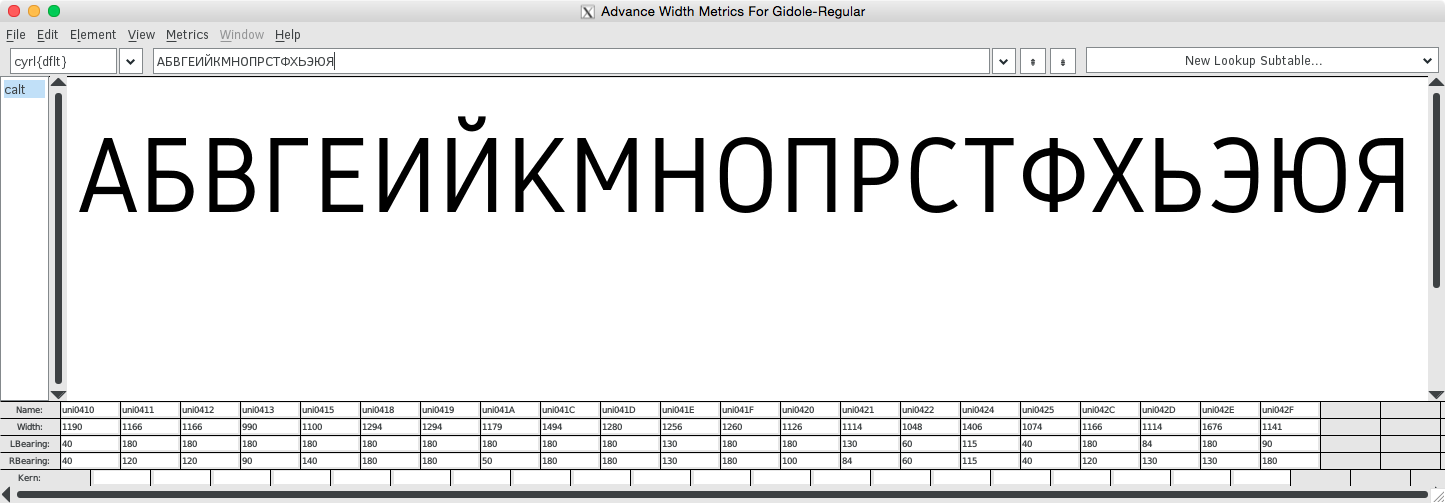The height and width of the screenshot is (503, 1445).
Task: Edit width value 1280 for uni041D
Action: tap(630, 427)
